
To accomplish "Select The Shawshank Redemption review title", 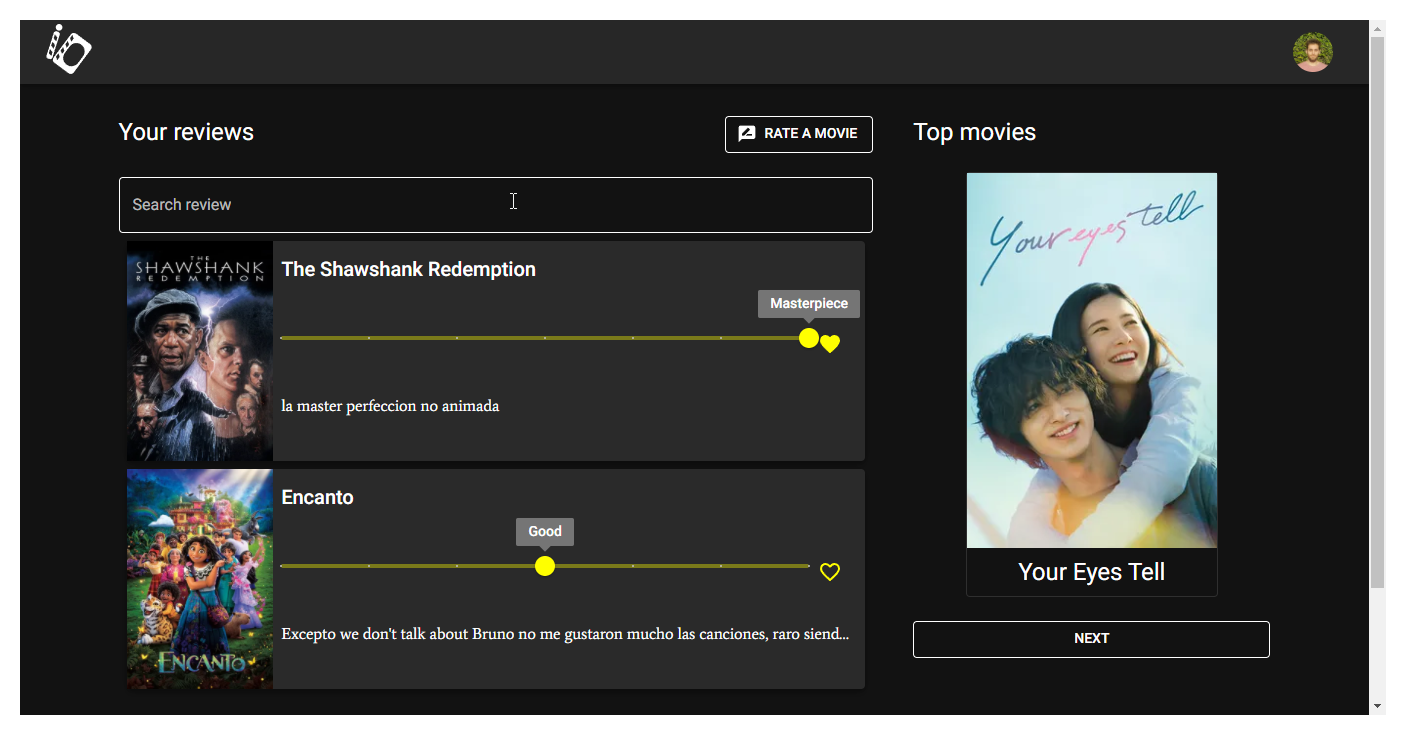I will tap(408, 269).
